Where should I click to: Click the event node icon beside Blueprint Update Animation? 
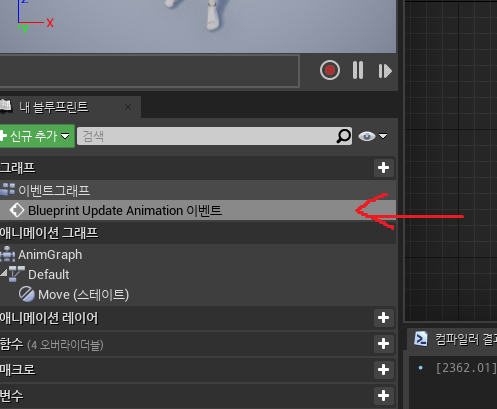tap(17, 210)
